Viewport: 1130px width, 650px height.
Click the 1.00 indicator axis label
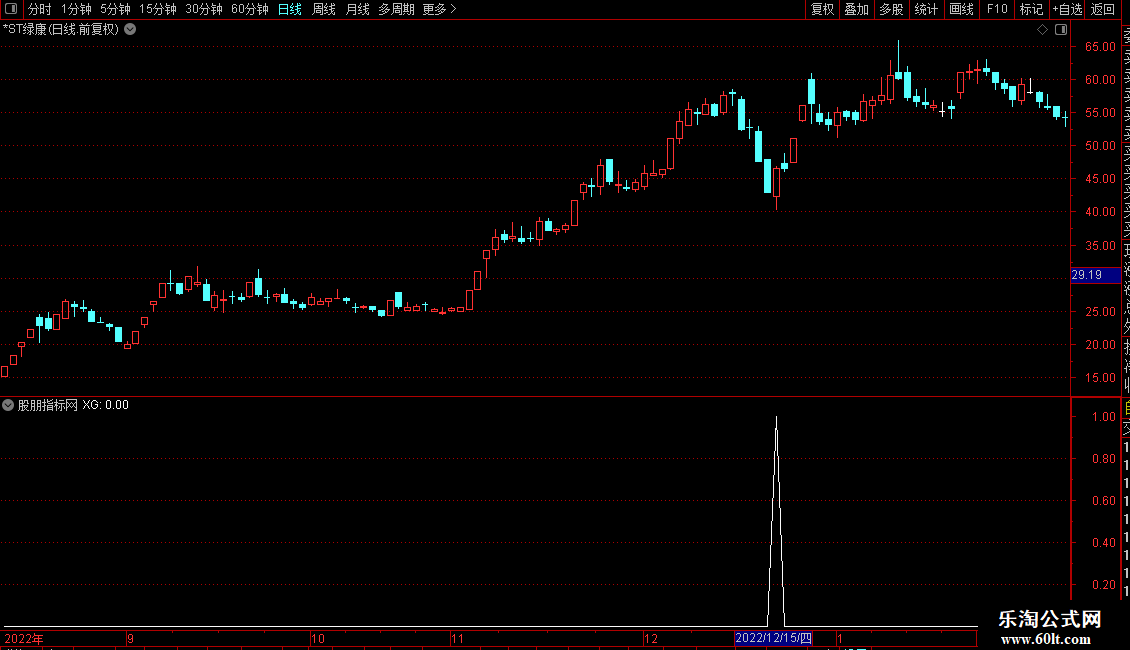coord(1103,417)
